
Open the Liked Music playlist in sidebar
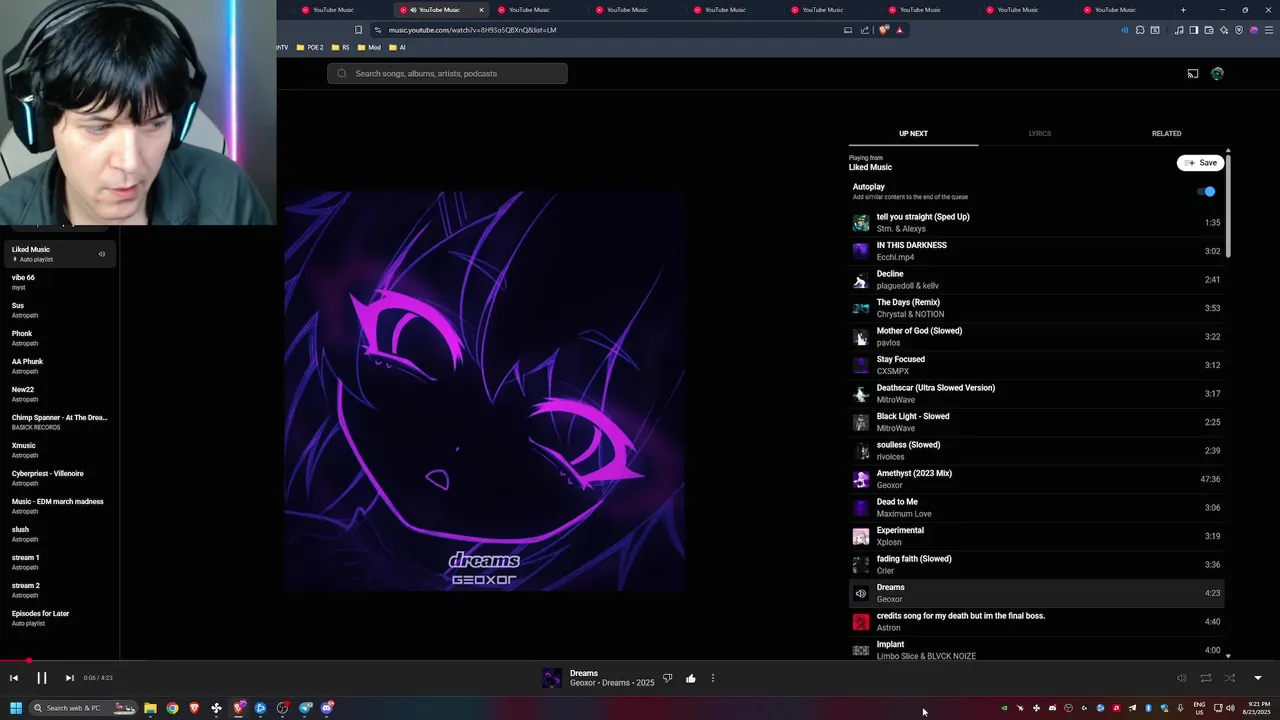coord(60,254)
